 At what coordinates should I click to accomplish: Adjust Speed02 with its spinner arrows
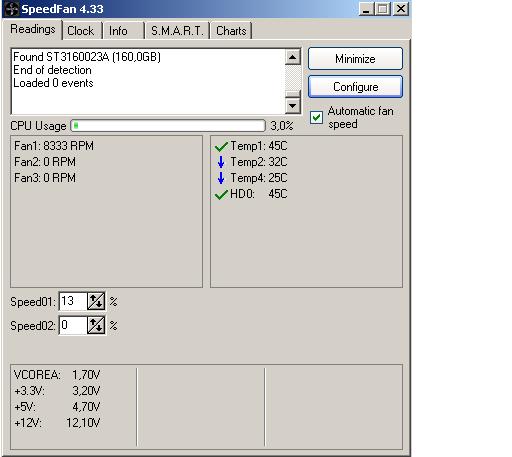[x=96, y=325]
